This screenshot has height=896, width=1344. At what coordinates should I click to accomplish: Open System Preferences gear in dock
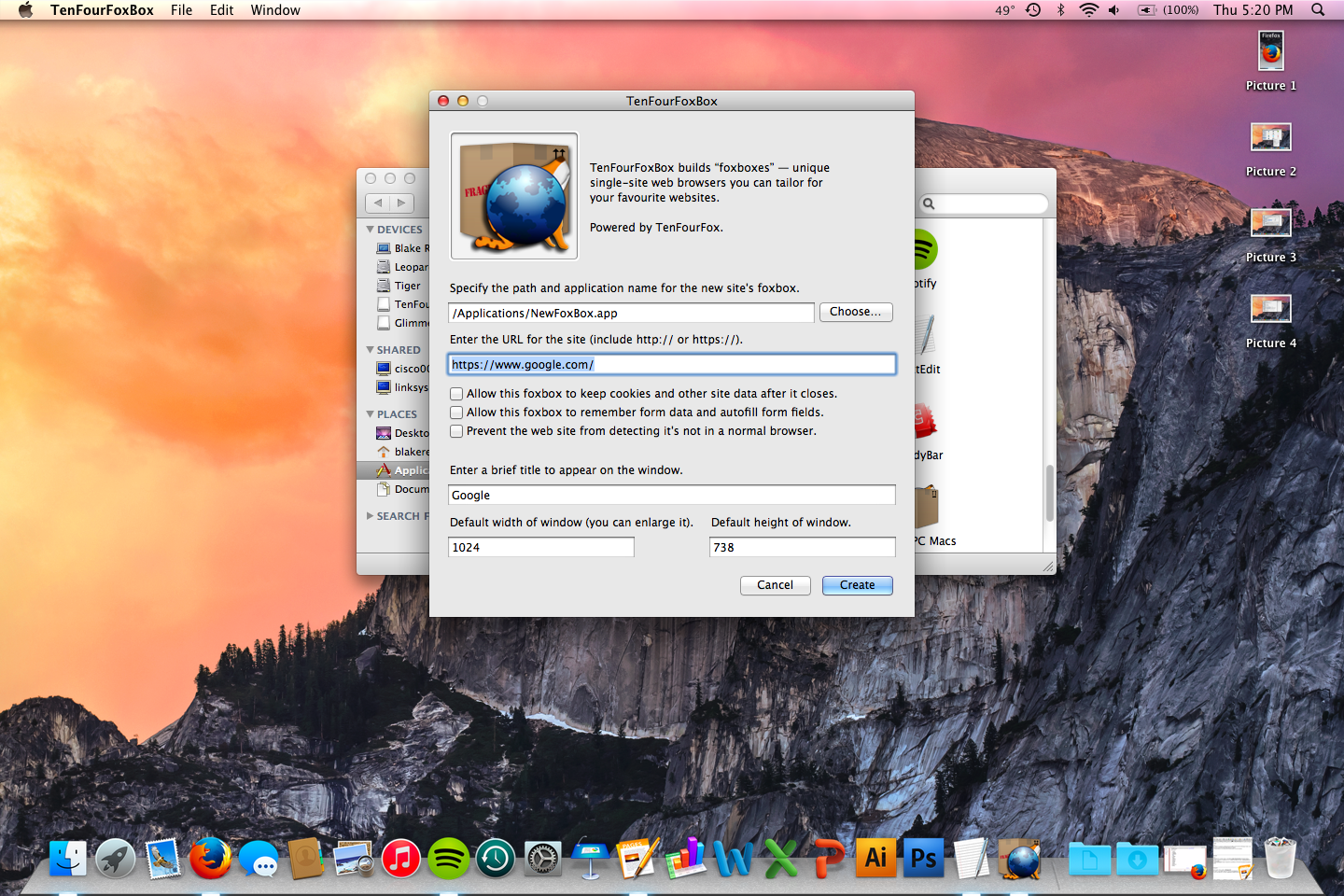[543, 858]
